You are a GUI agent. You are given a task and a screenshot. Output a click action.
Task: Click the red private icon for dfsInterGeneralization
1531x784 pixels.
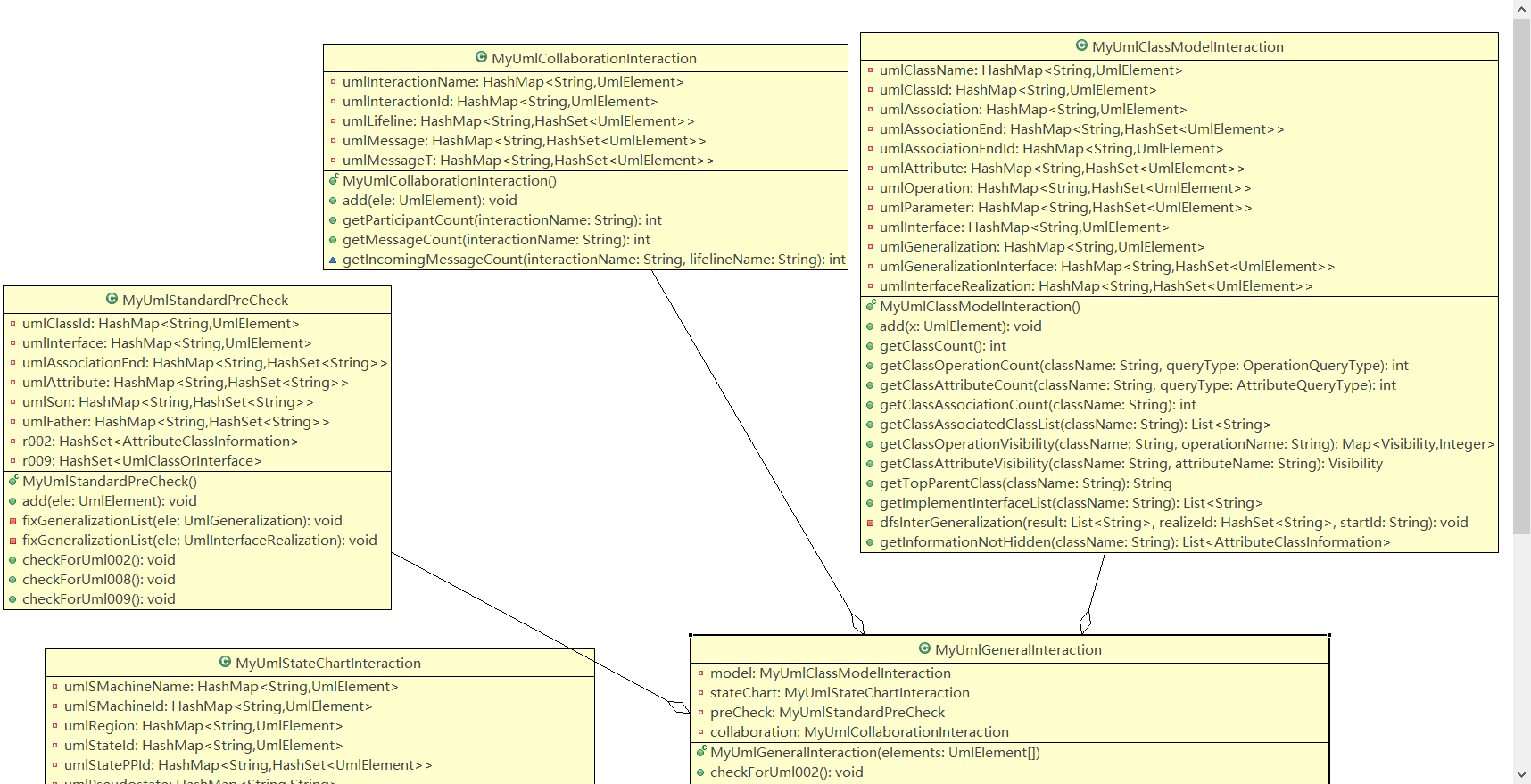[871, 523]
